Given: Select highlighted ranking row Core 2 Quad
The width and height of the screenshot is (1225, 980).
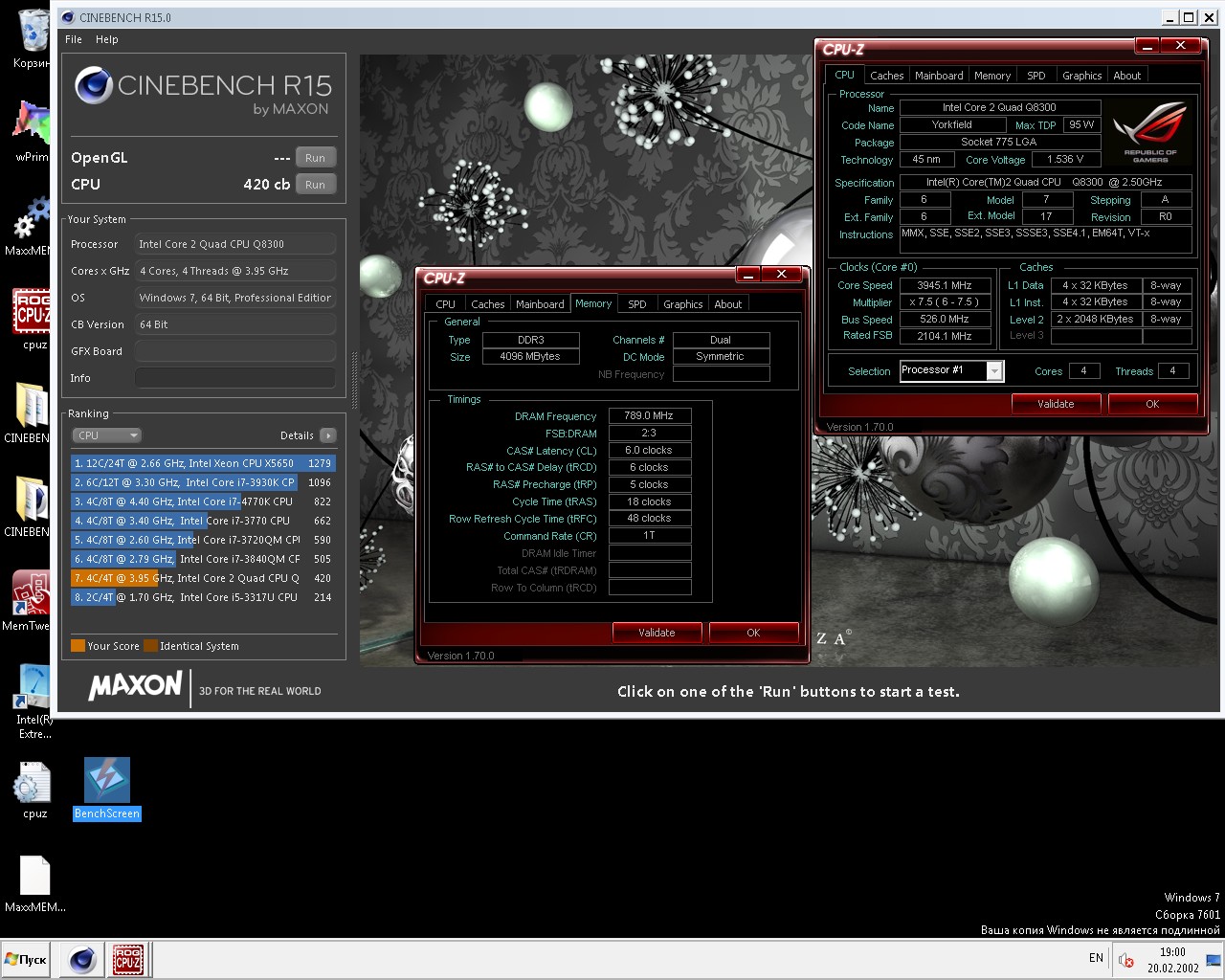Looking at the screenshot, I should (x=203, y=578).
